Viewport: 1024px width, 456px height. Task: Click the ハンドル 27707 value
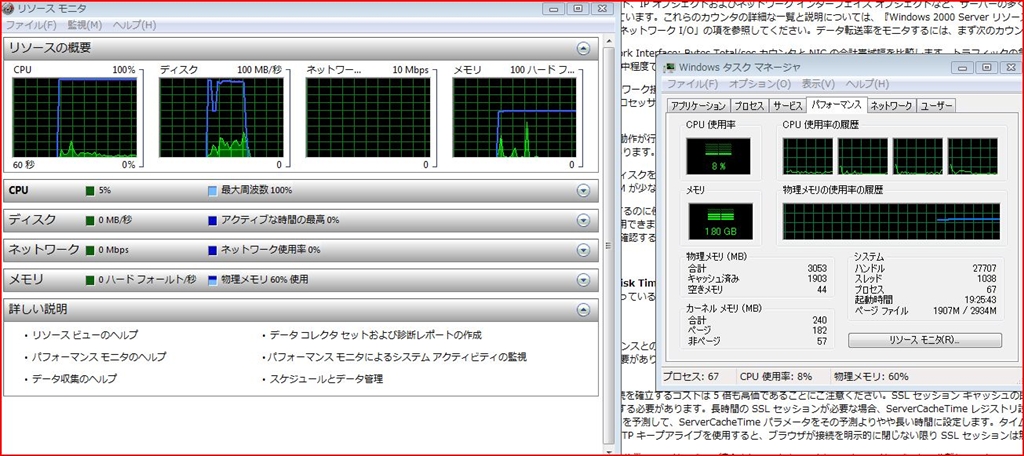coord(984,268)
